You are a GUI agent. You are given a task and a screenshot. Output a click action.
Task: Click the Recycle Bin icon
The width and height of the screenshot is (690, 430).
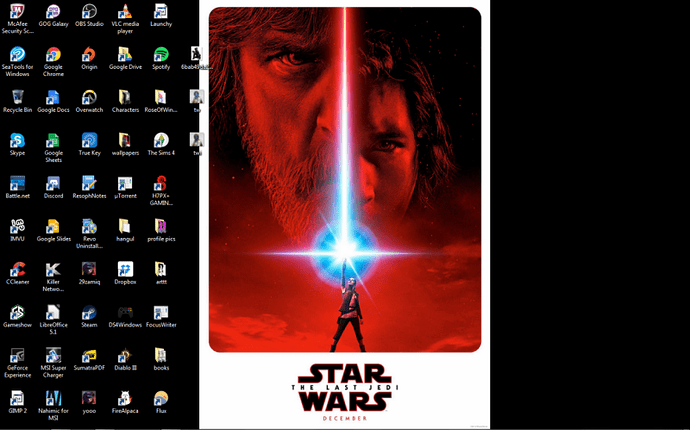coord(17,98)
